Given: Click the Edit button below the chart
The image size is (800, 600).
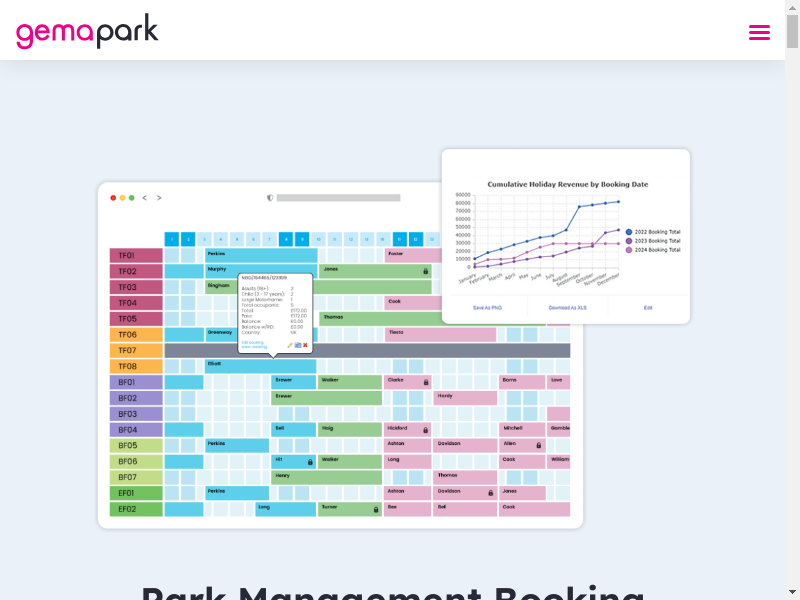Looking at the screenshot, I should point(648,308).
